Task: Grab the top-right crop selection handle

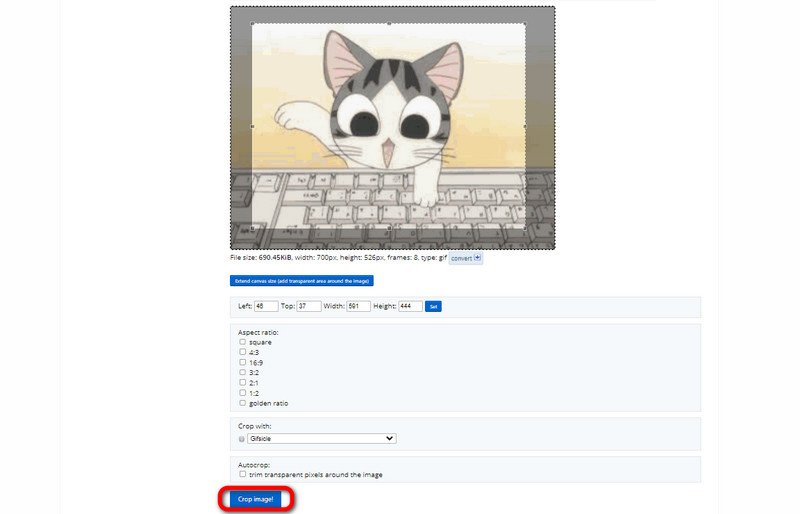Action: [525, 23]
